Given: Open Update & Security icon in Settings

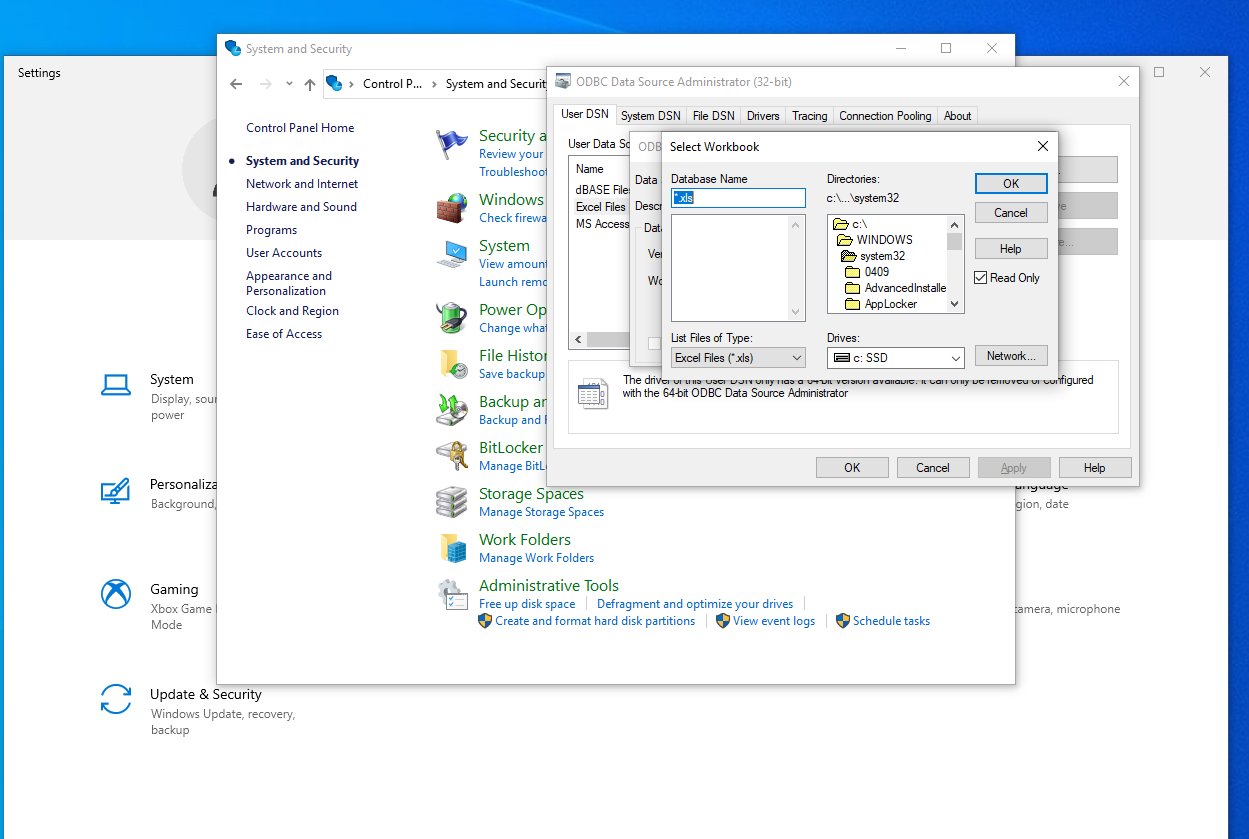Looking at the screenshot, I should pos(116,699).
